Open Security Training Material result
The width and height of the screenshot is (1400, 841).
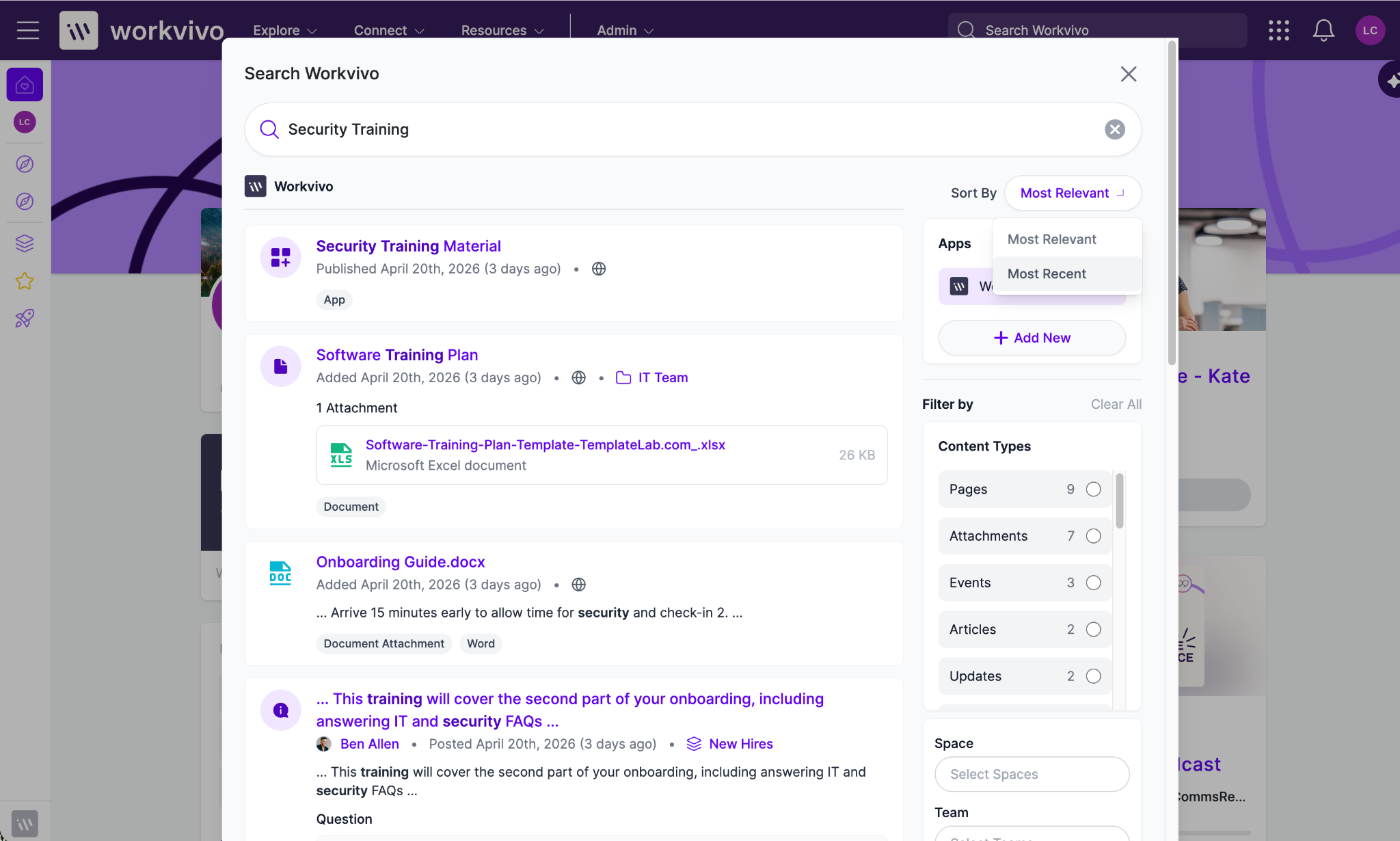coord(408,246)
